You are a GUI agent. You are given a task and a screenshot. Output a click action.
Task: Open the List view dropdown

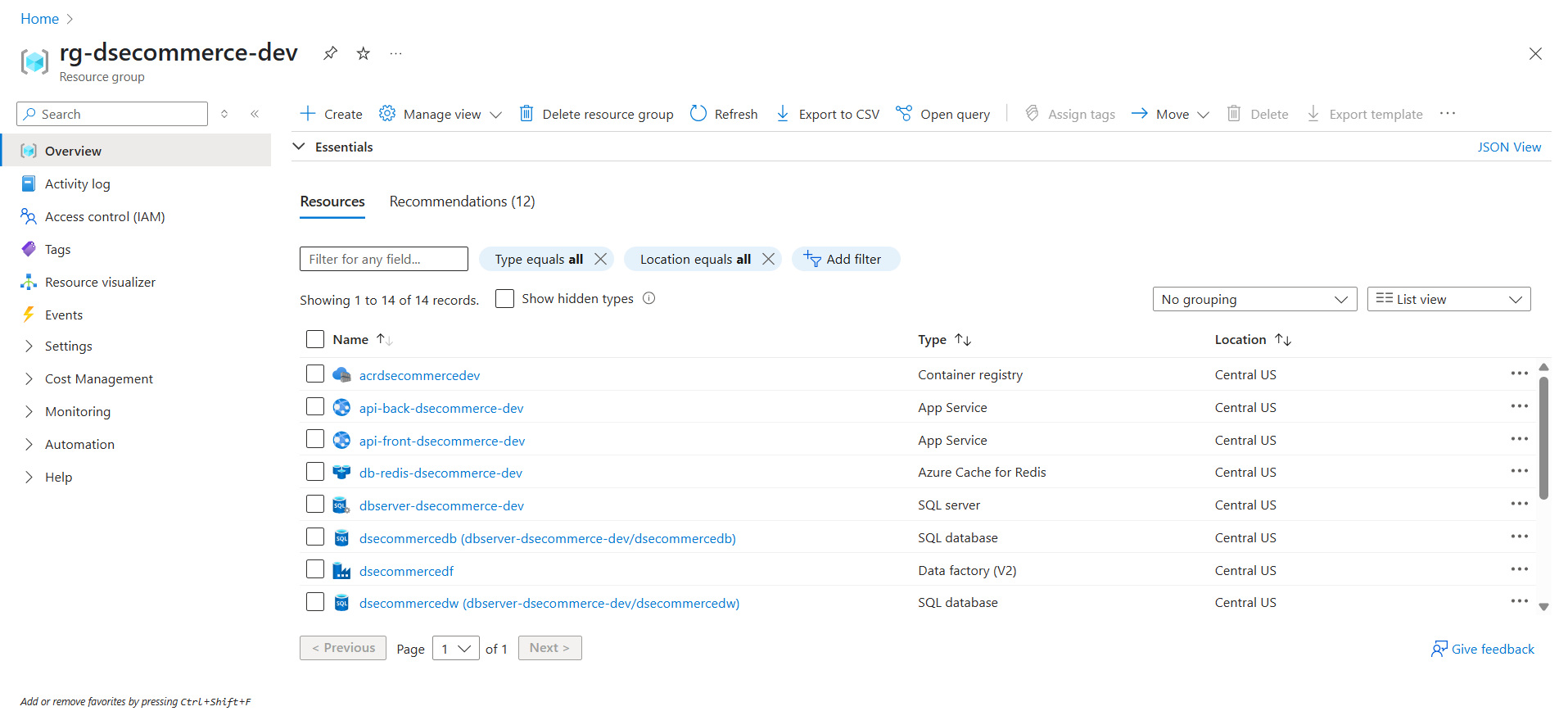[1448, 299]
